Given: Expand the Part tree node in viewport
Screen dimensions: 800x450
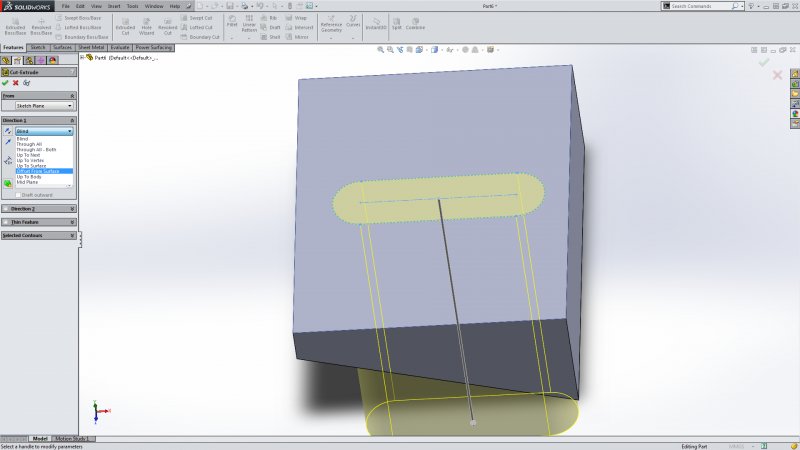Looking at the screenshot, I should point(82,58).
